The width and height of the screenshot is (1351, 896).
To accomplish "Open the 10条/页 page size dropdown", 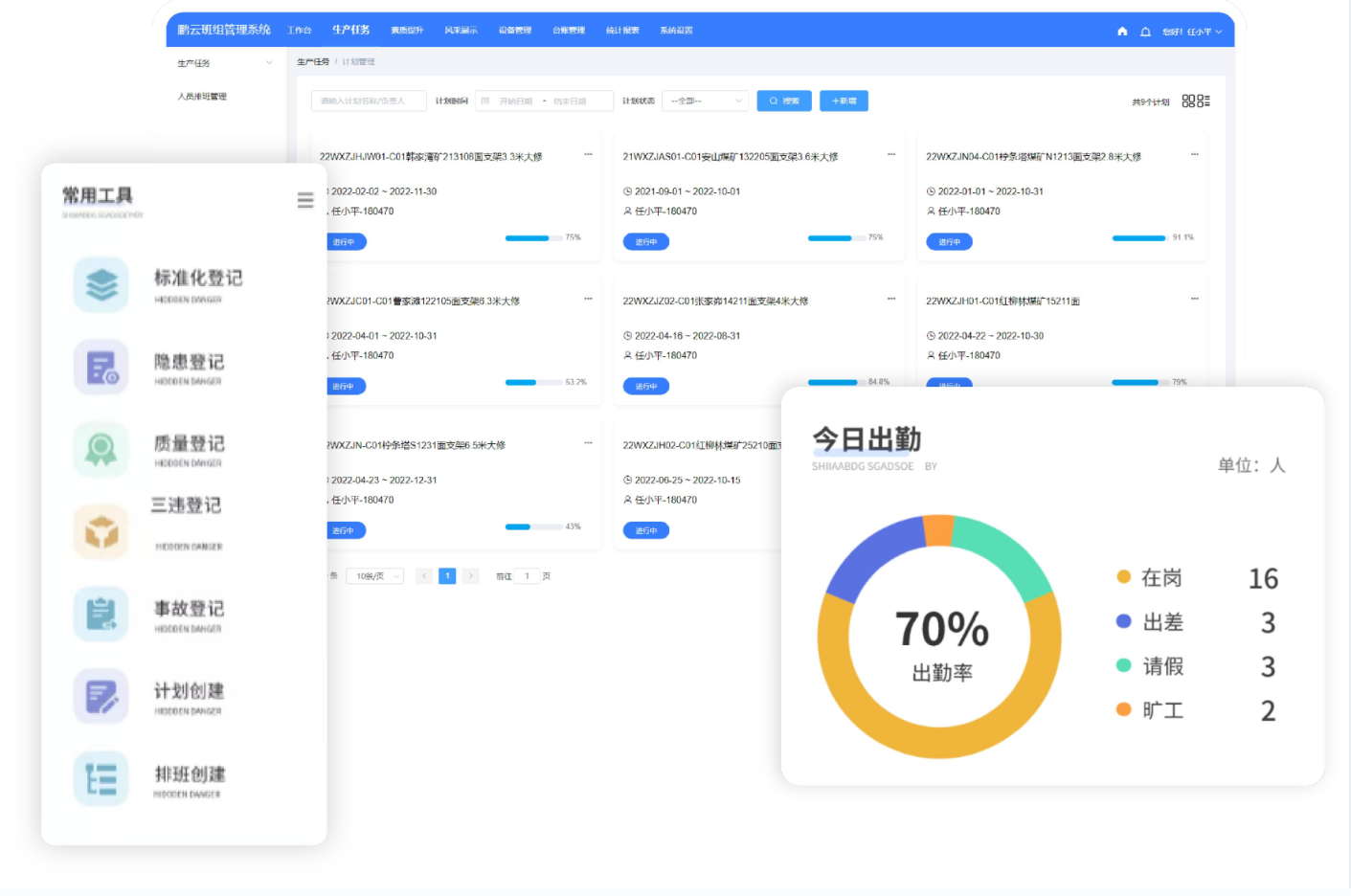I will pyautogui.click(x=374, y=576).
